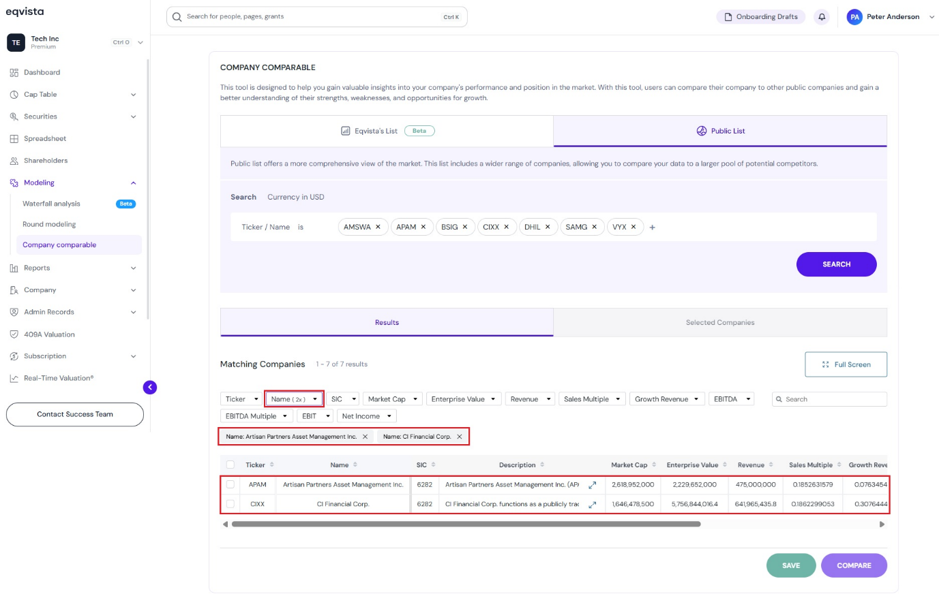Click the COMPARE button
The image size is (939, 596).
[x=854, y=565]
